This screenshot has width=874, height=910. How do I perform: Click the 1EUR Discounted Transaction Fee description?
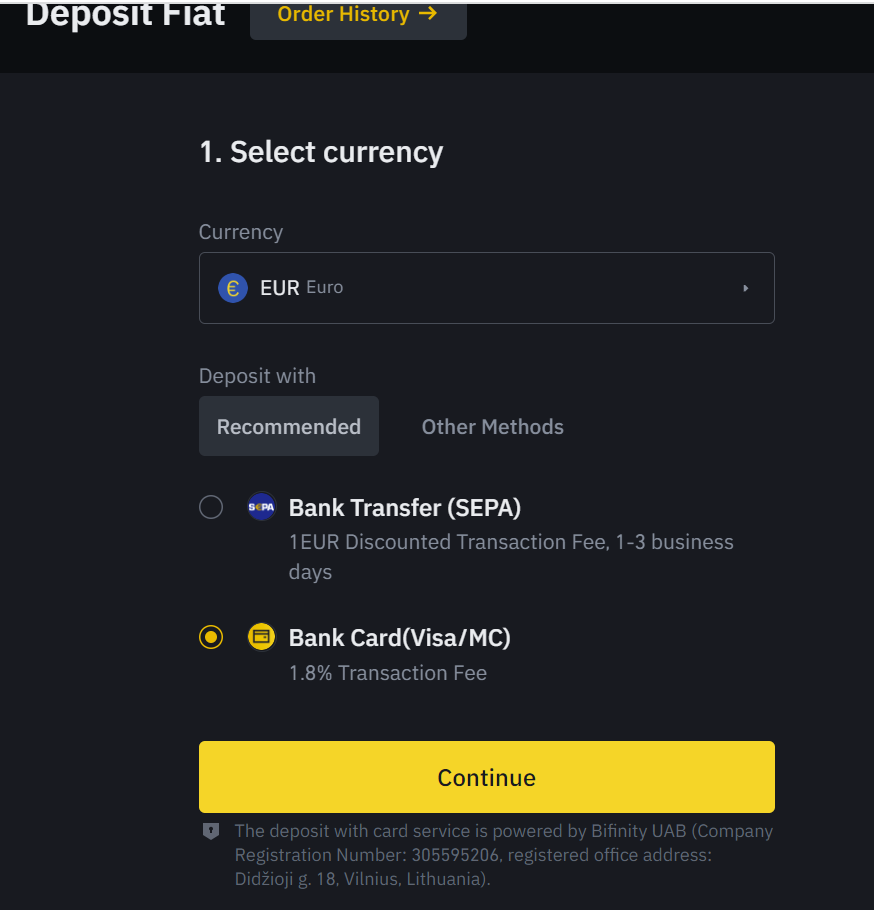[x=510, y=542]
